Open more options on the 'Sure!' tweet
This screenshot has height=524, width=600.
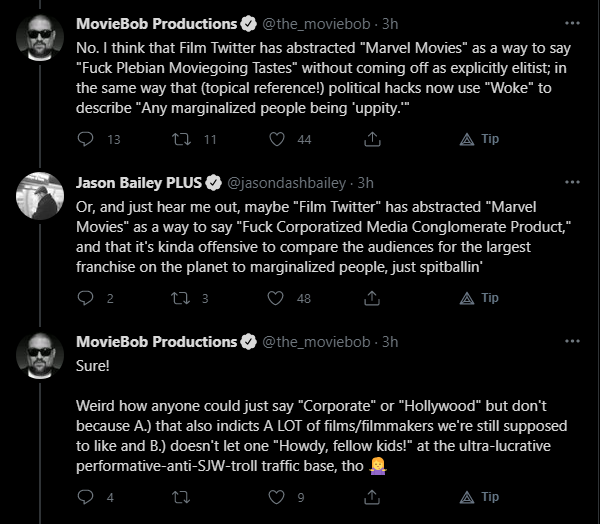coord(572,341)
